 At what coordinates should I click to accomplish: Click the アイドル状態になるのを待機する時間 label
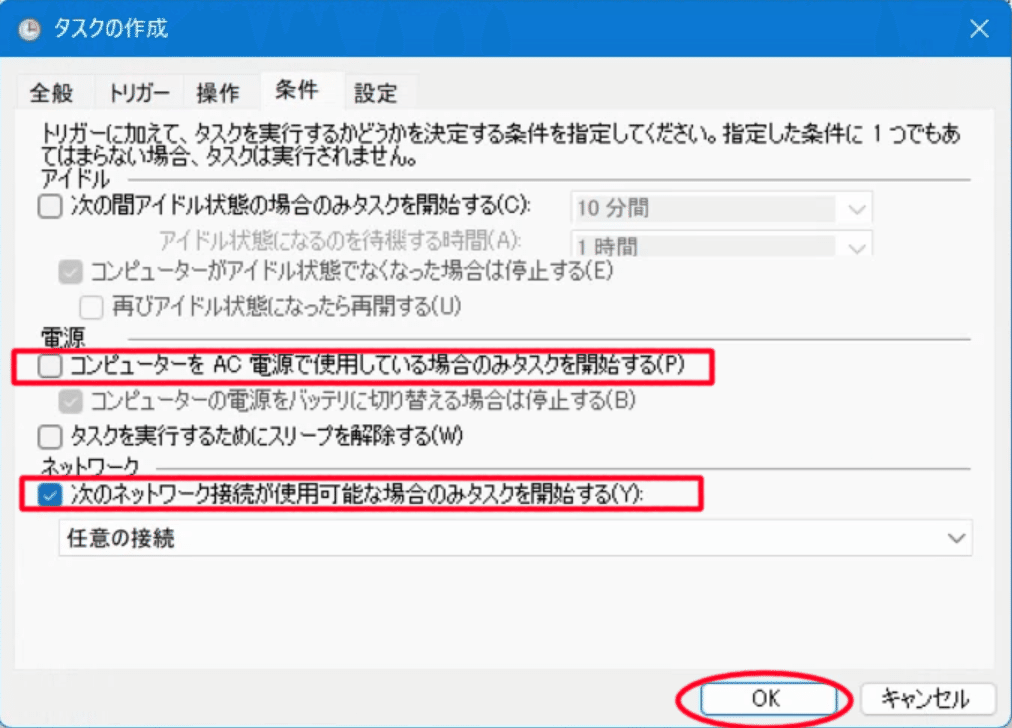point(340,241)
